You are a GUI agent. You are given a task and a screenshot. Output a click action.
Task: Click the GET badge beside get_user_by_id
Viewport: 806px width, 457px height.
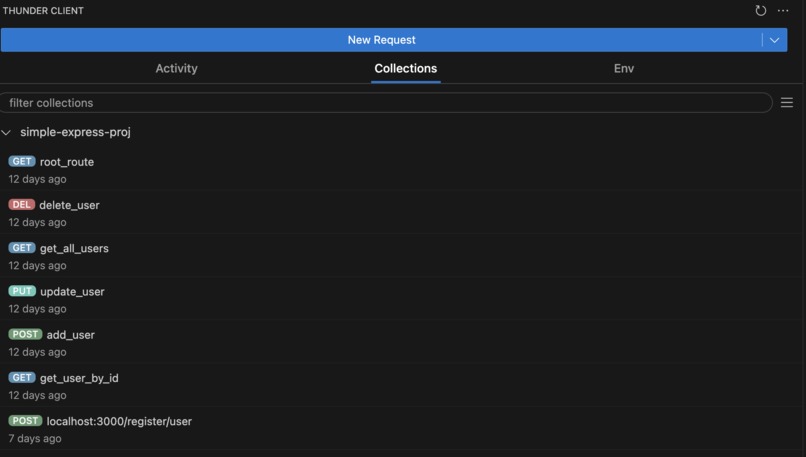pyautogui.click(x=22, y=377)
